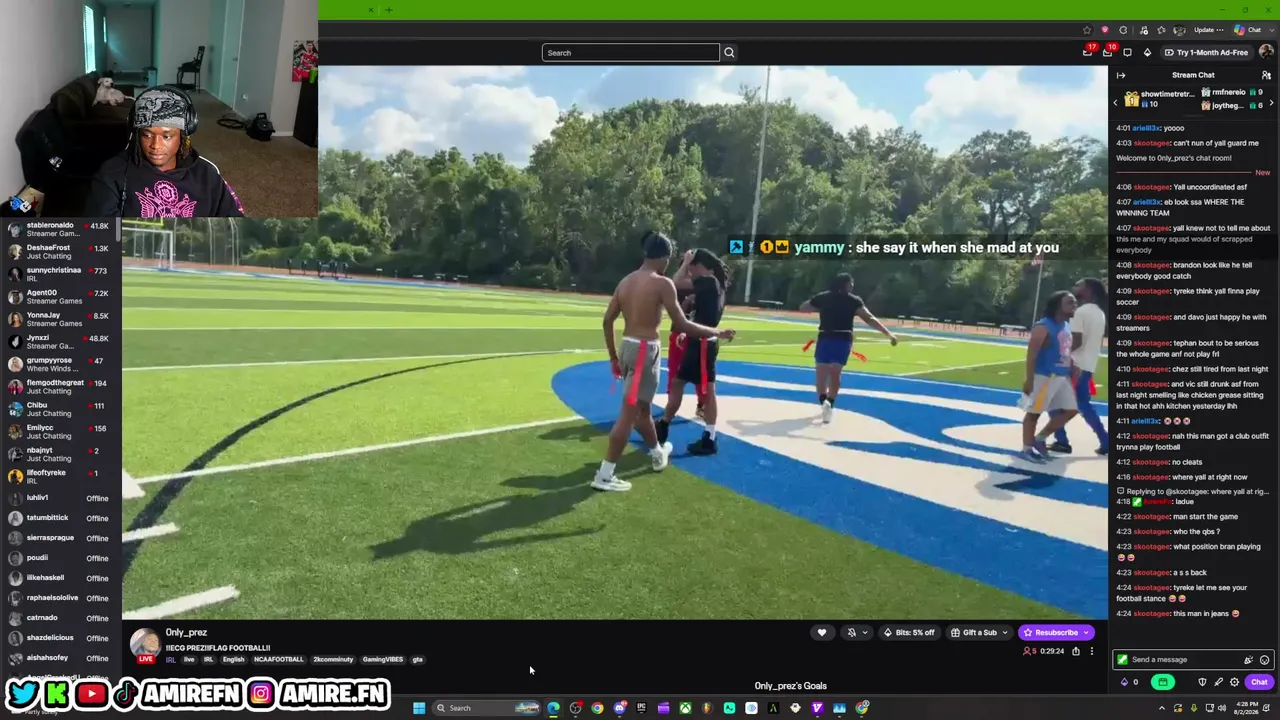Click the Bits: 5% off button
The height and width of the screenshot is (720, 1280).
[909, 632]
